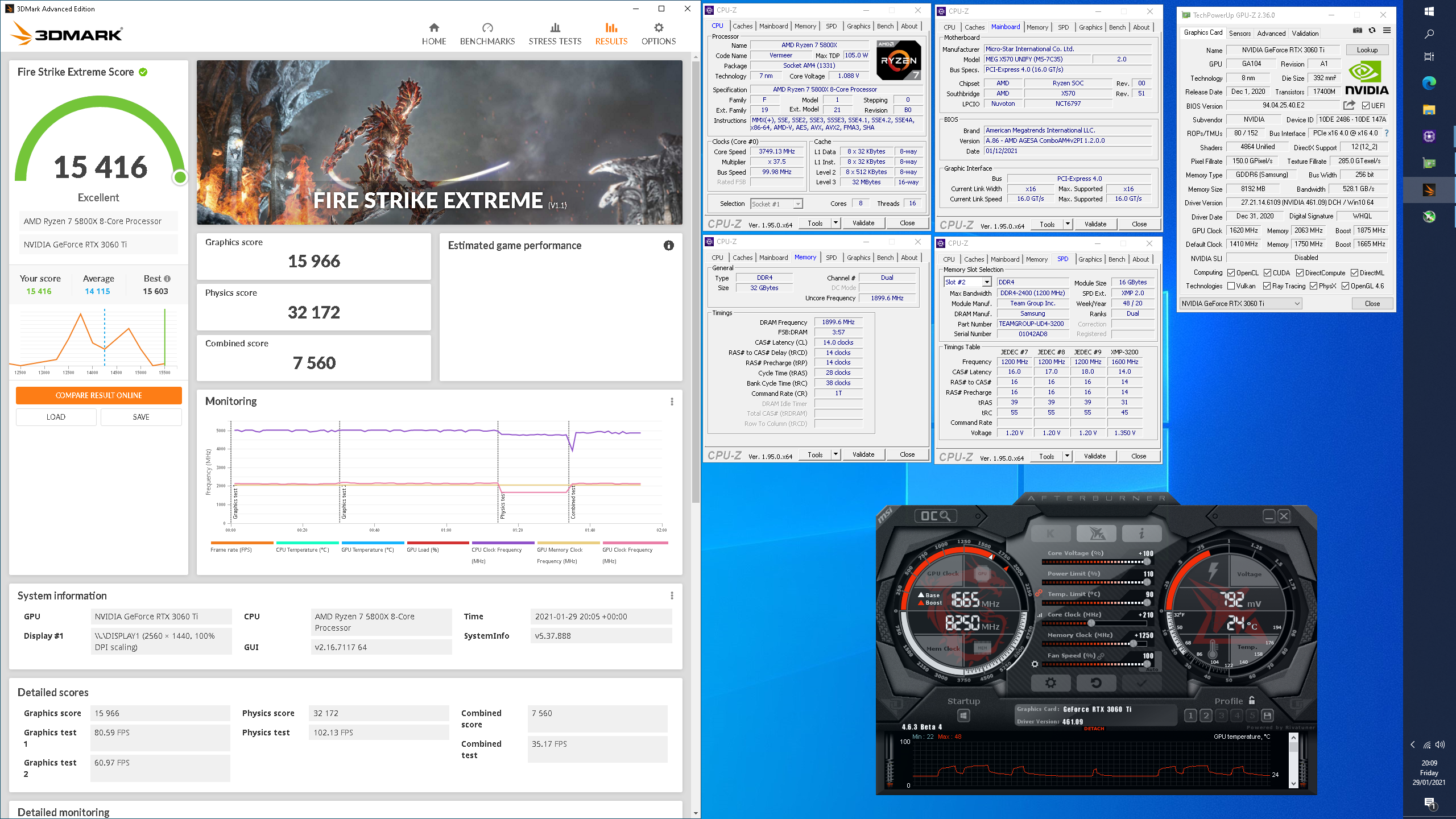Take a GPU-Z screenshot with the camera icon
The image size is (1456, 819).
(1358, 31)
